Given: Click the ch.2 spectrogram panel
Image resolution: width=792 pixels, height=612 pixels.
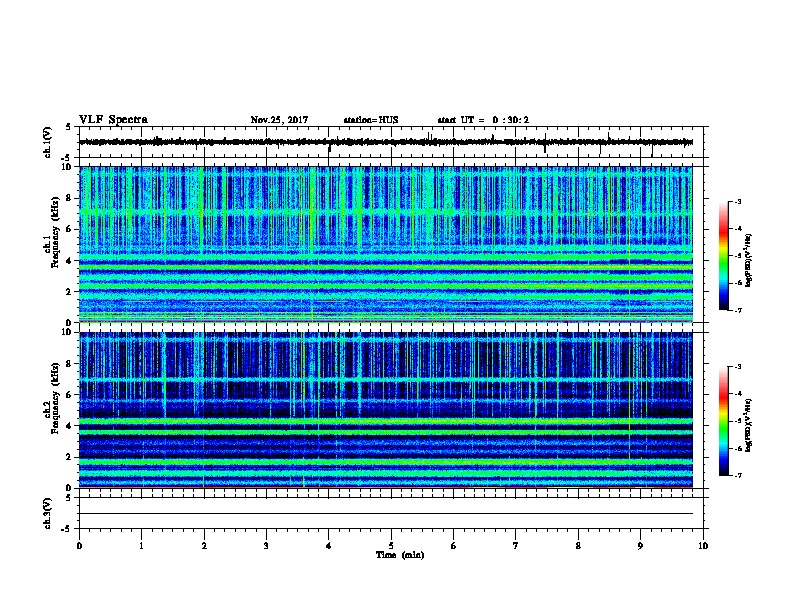Looking at the screenshot, I should (386, 410).
